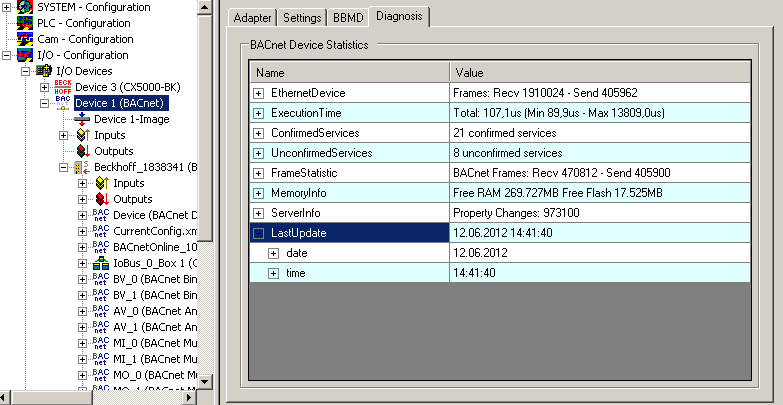
Task: Open the BBMD tab
Action: point(348,18)
